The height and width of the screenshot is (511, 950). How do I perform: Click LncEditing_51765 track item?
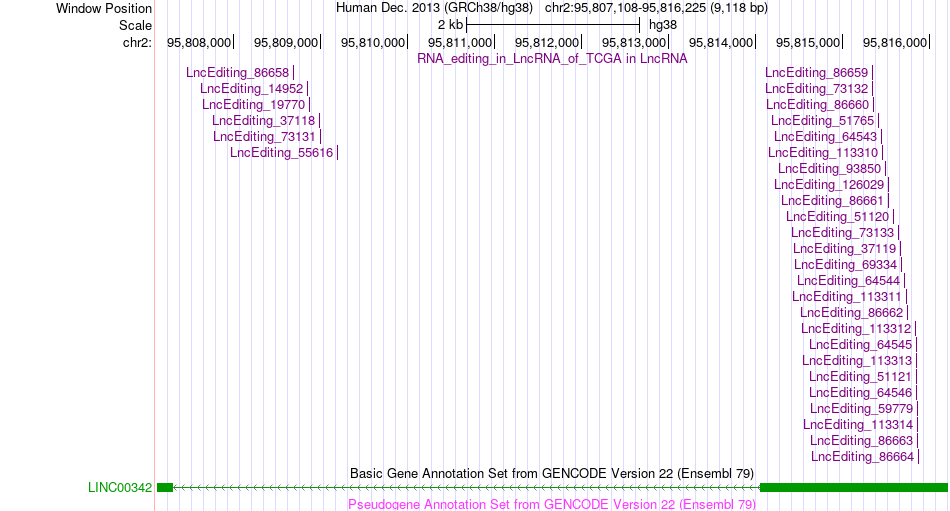823,121
